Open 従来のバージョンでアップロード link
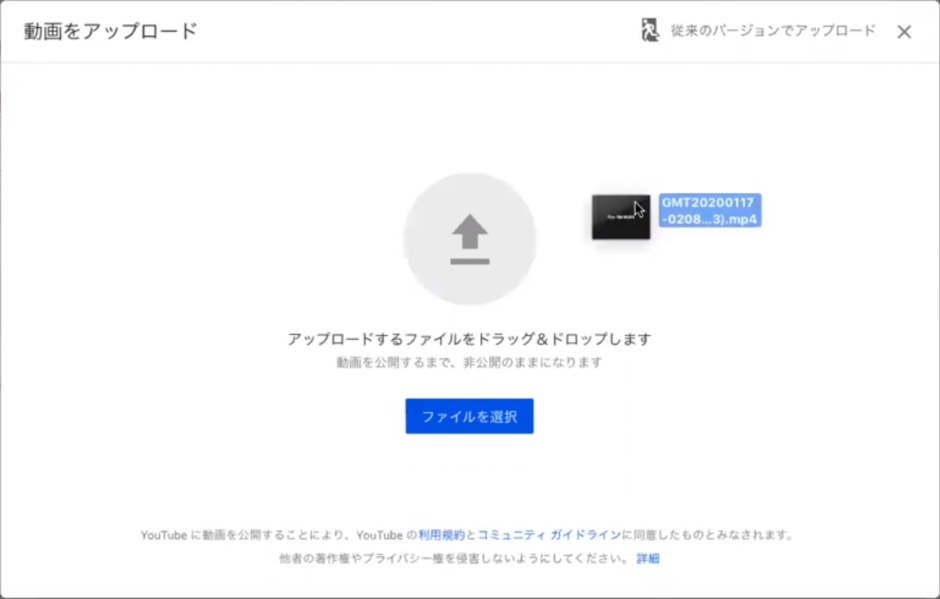This screenshot has height=599, width=940. tap(770, 31)
